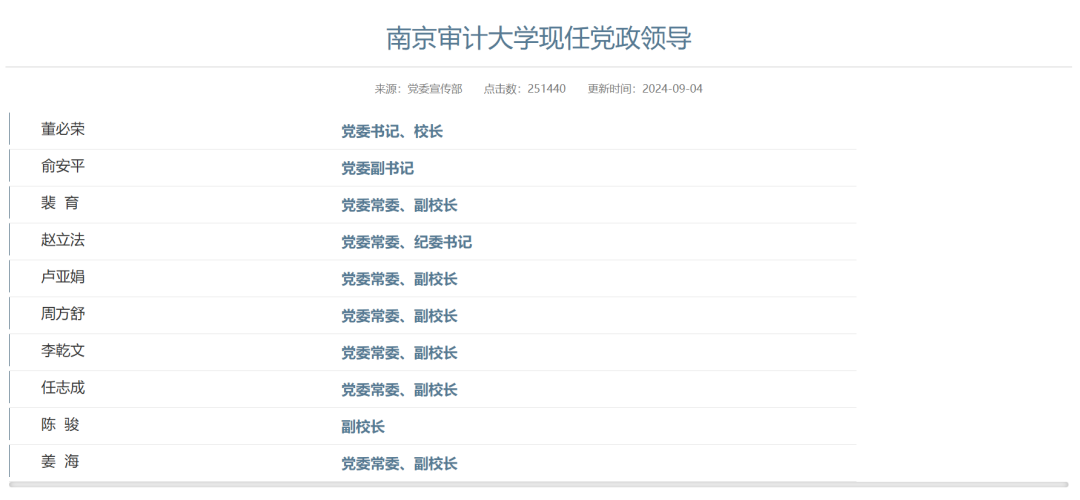Image resolution: width=1080 pixels, height=500 pixels.
Task: Open the name 陈骏
Action: tap(60, 424)
